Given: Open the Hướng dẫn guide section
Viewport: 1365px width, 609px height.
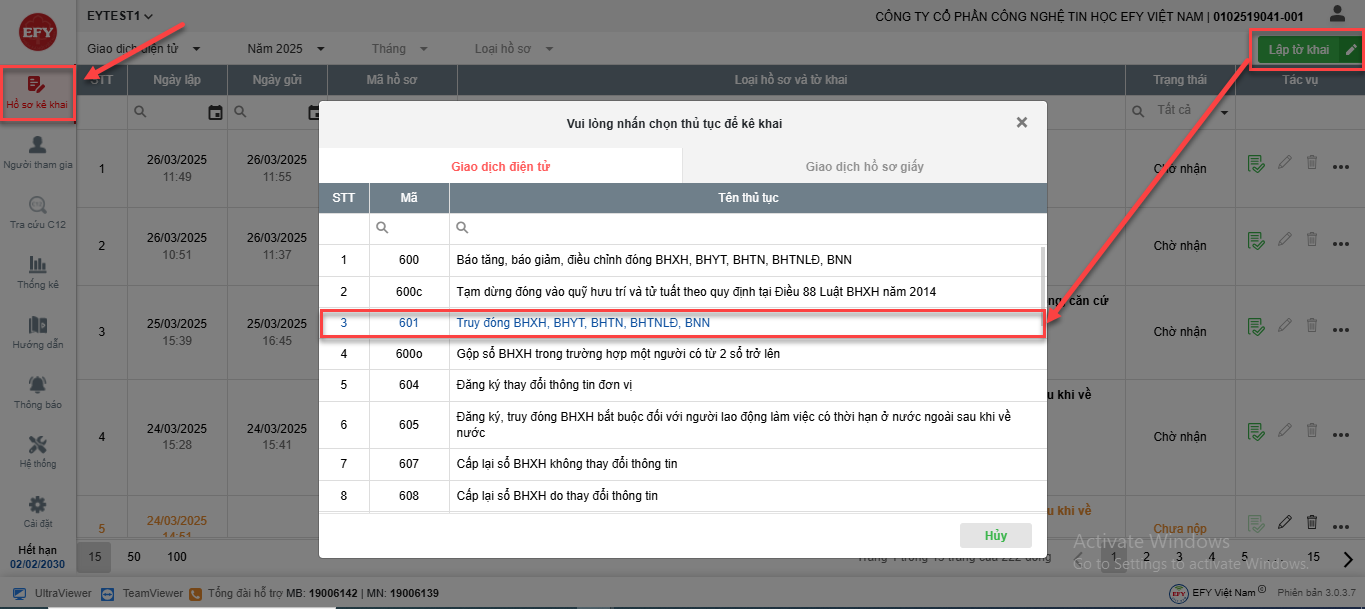Looking at the screenshot, I should click(38, 332).
